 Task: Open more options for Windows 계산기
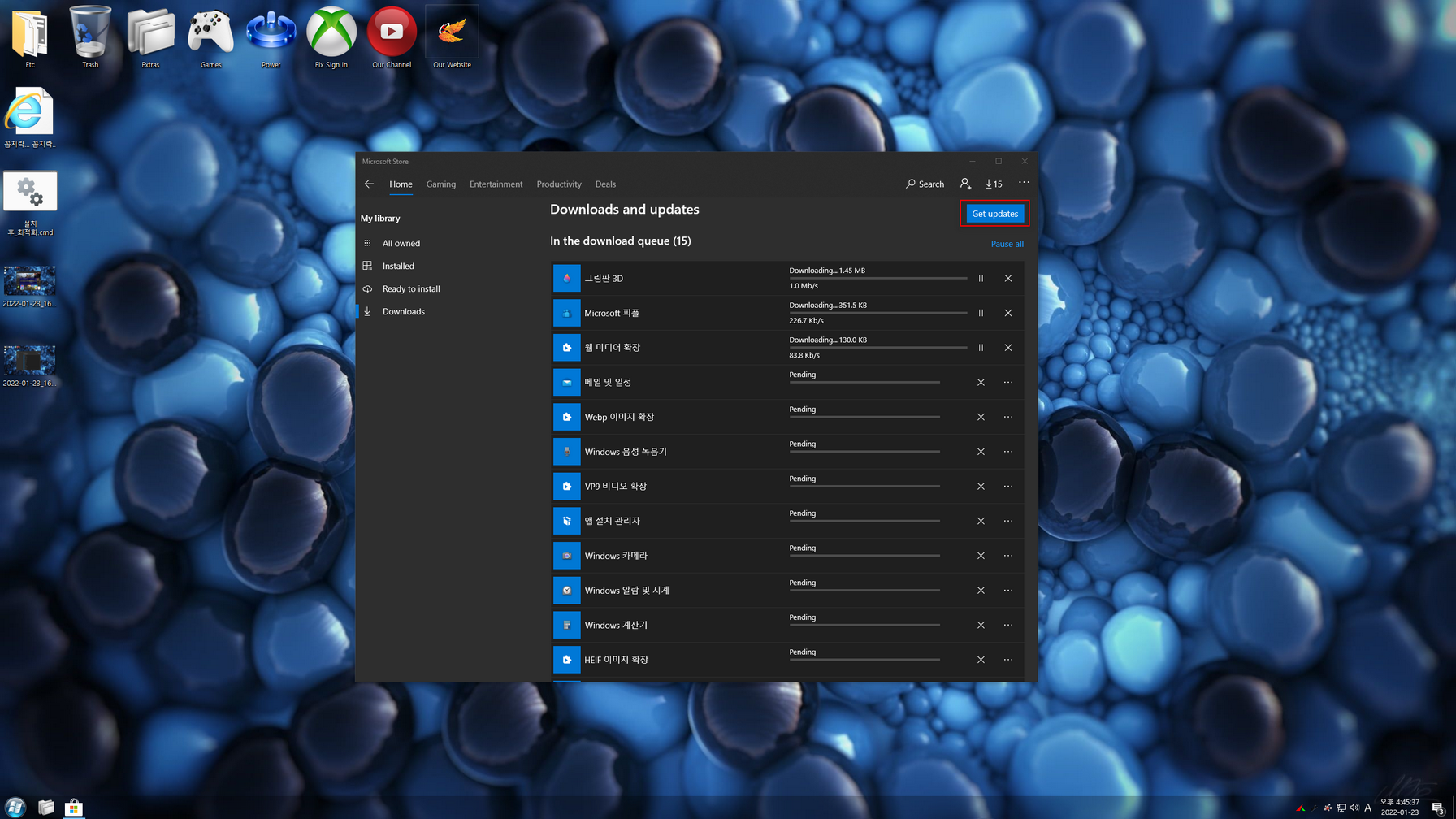pyautogui.click(x=1008, y=625)
